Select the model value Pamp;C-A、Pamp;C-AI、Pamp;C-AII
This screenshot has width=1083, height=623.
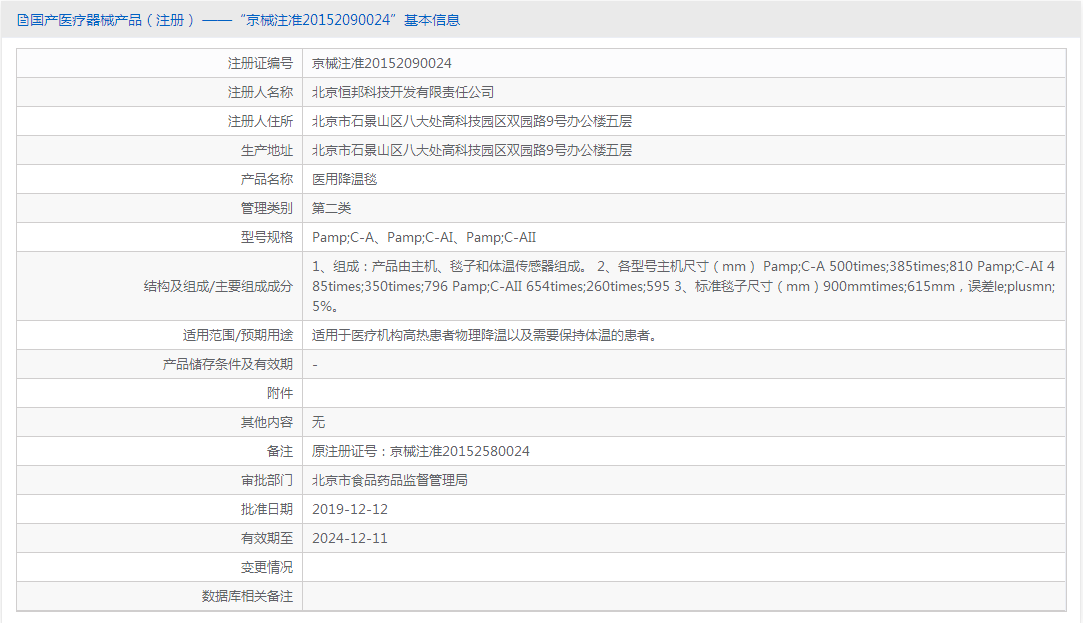[424, 238]
